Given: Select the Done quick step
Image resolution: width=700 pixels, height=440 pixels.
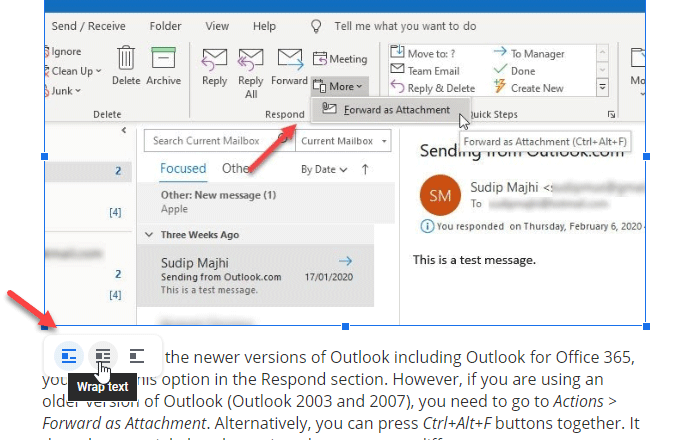Looking at the screenshot, I should pos(514,71).
